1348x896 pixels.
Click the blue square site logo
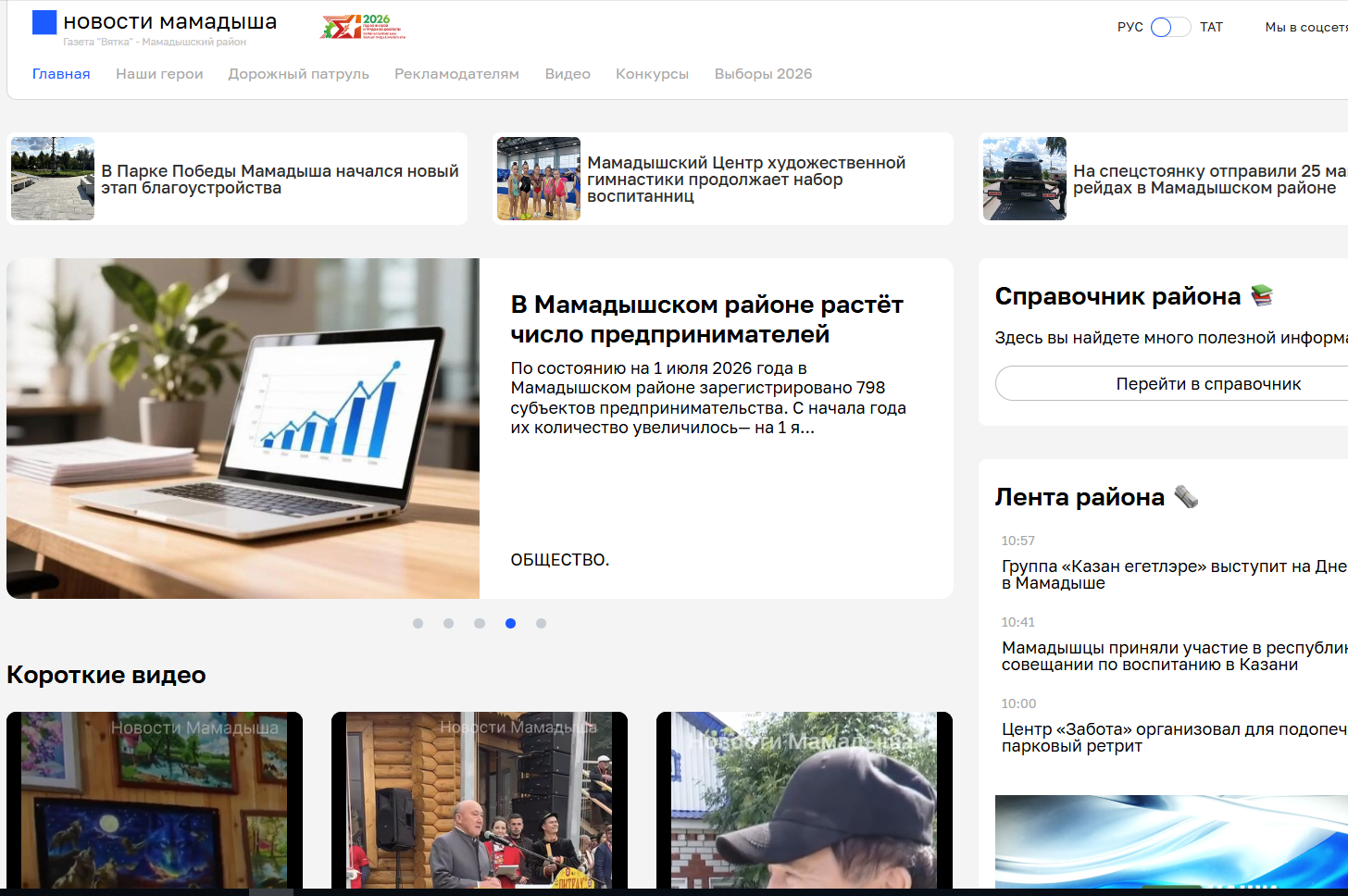[x=44, y=22]
